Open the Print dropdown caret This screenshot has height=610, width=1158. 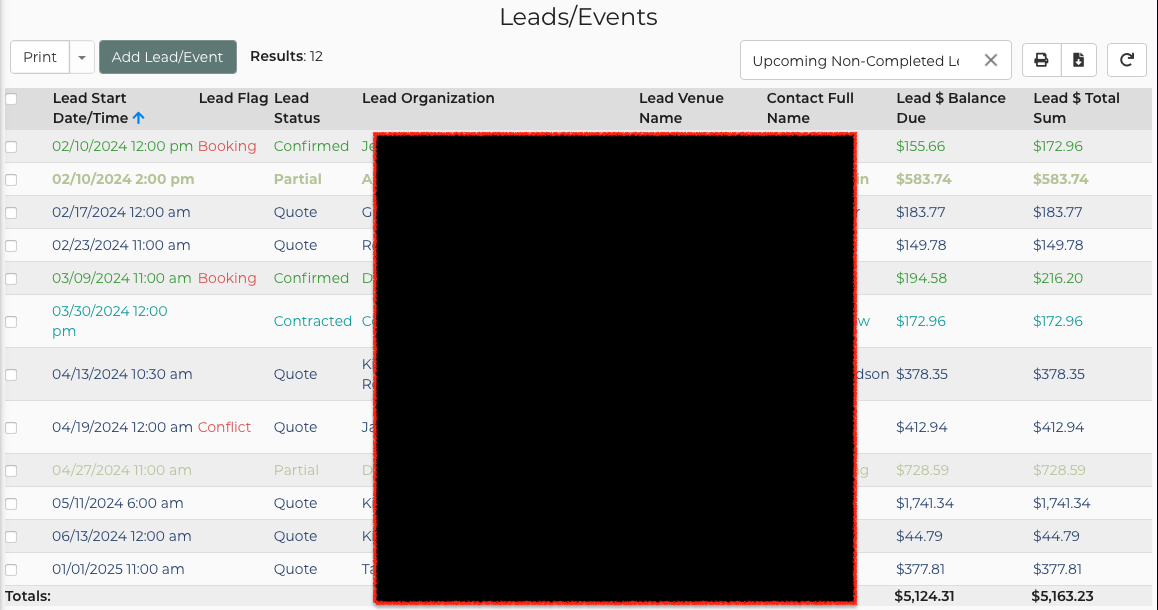(82, 58)
